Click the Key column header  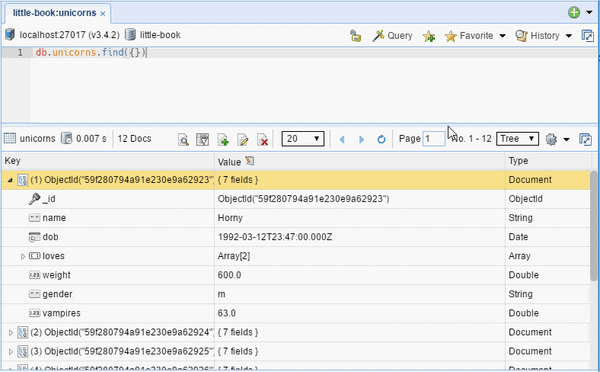tap(108, 161)
